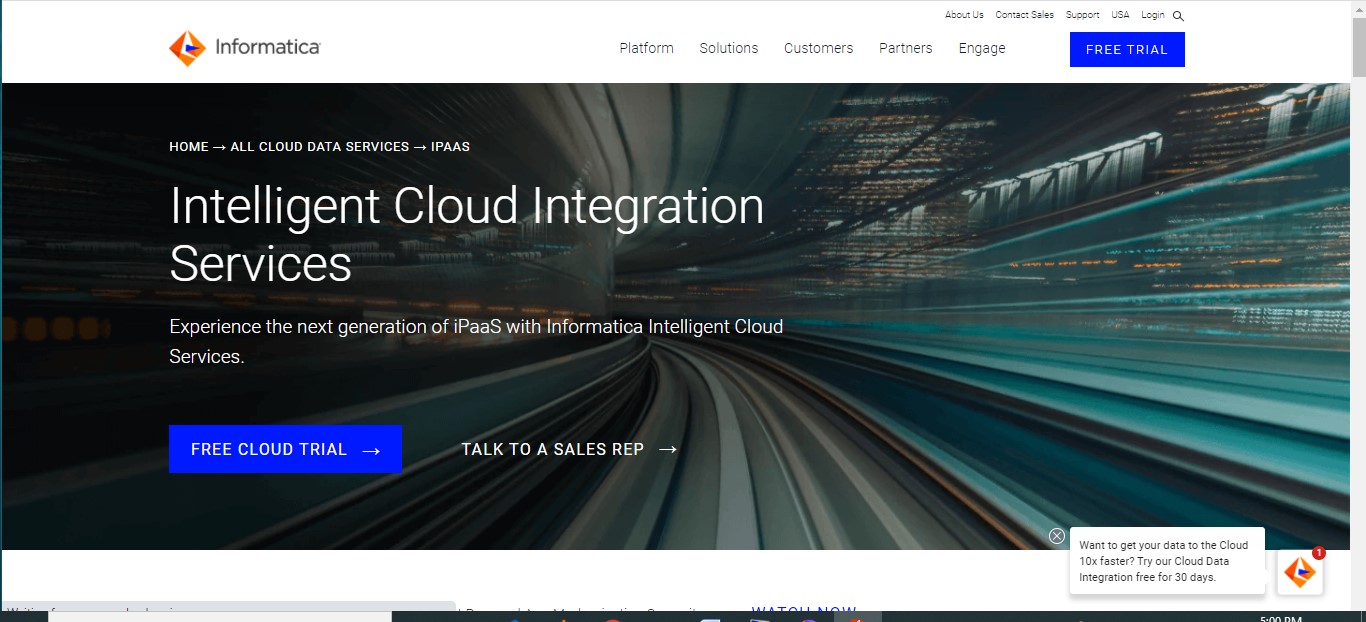Image resolution: width=1366 pixels, height=622 pixels.
Task: Open the Informatica chat bot icon
Action: 1300,572
